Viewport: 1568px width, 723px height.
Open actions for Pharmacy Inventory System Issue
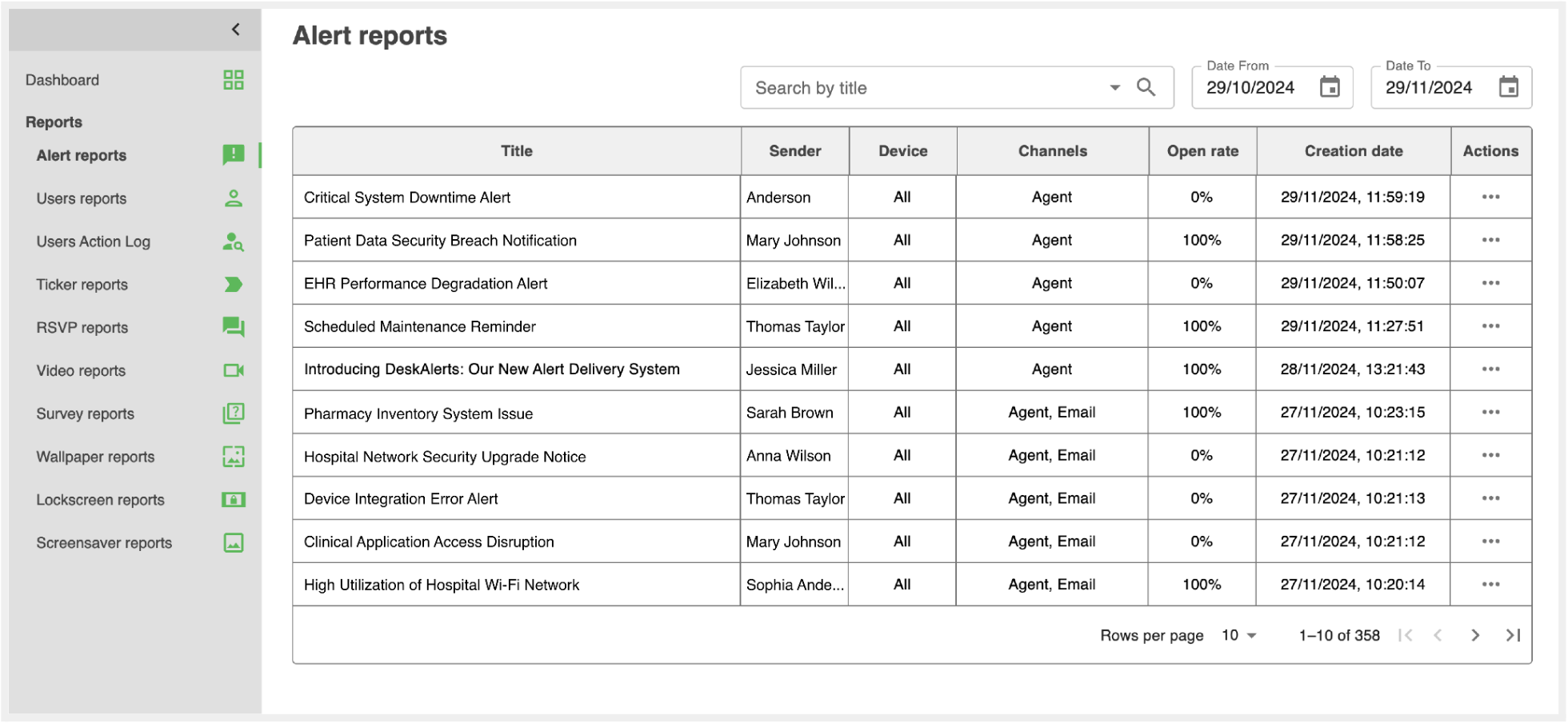(x=1490, y=412)
